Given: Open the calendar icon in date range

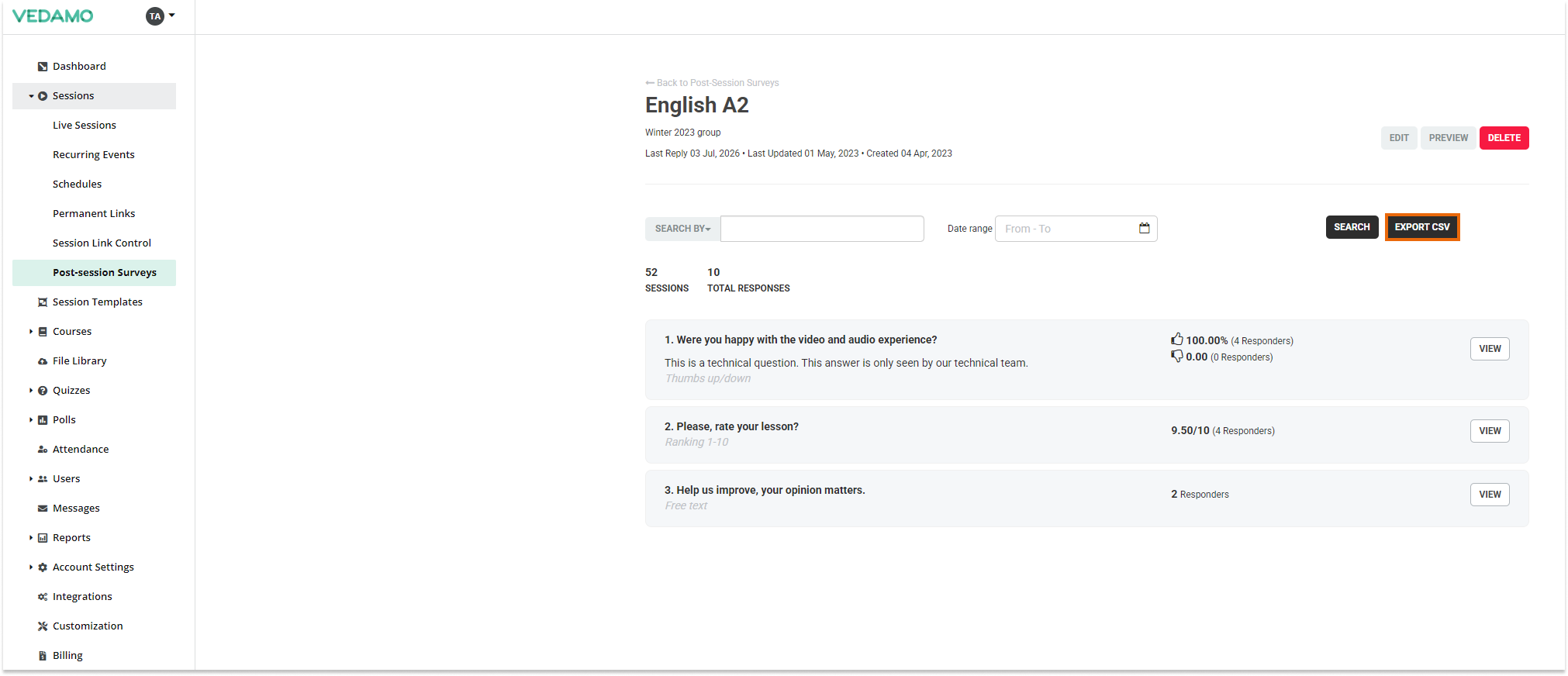Looking at the screenshot, I should click(1145, 228).
